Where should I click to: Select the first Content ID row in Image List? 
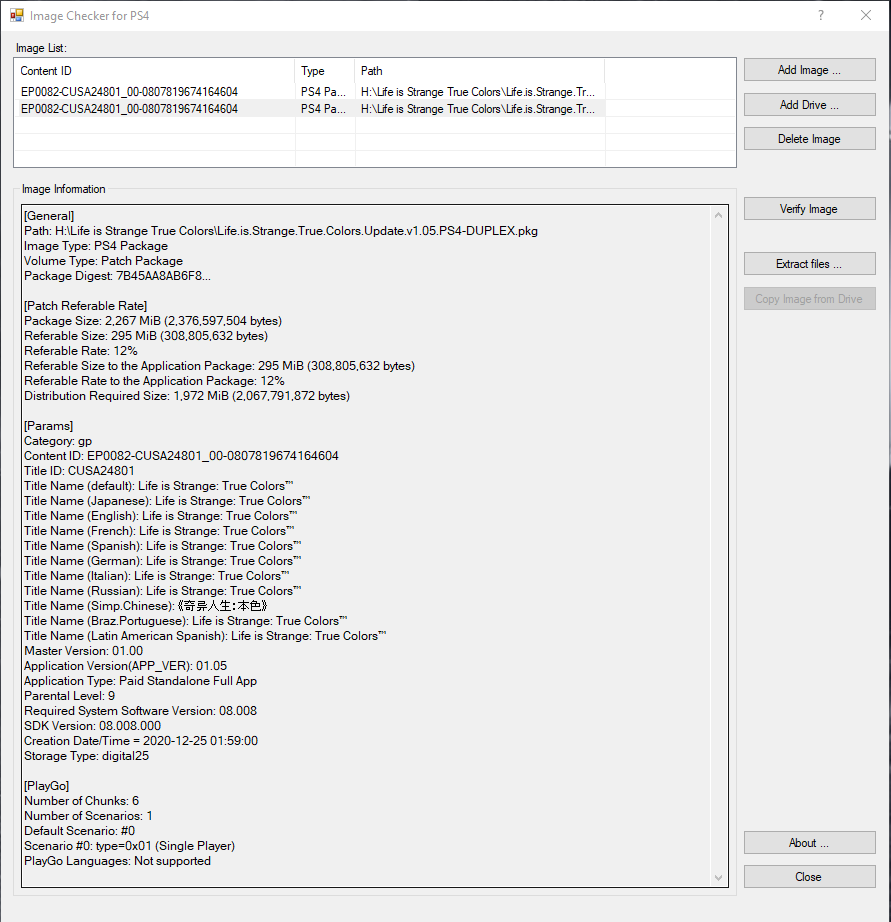point(129,92)
